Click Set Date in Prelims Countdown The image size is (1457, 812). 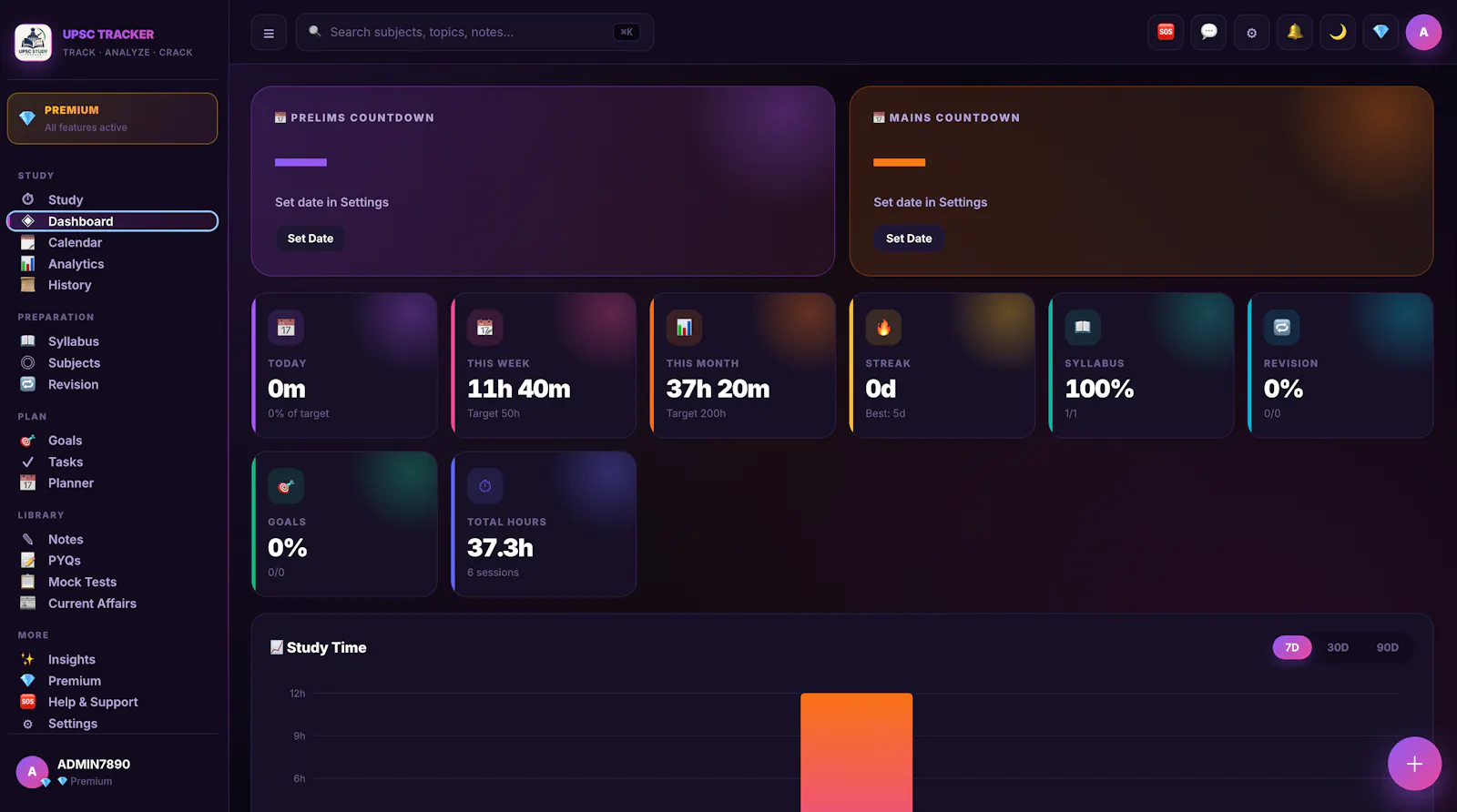pos(311,239)
